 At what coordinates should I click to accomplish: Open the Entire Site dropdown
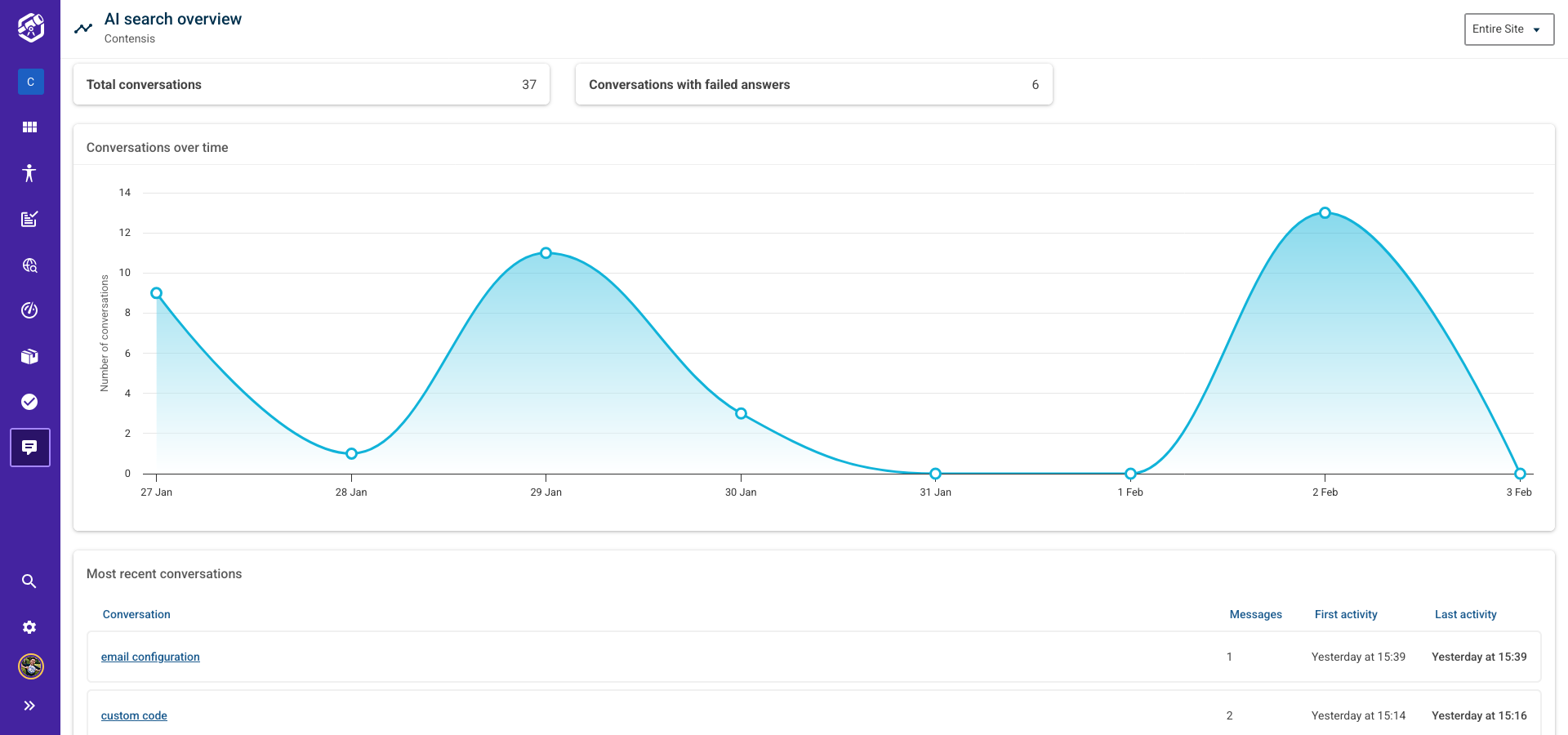(x=1508, y=29)
